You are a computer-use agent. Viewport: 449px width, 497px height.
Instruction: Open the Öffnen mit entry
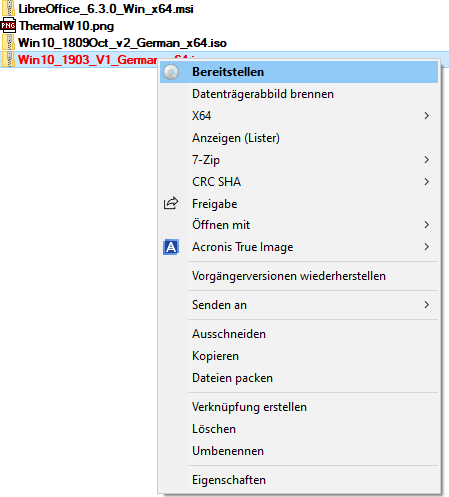(x=299, y=225)
